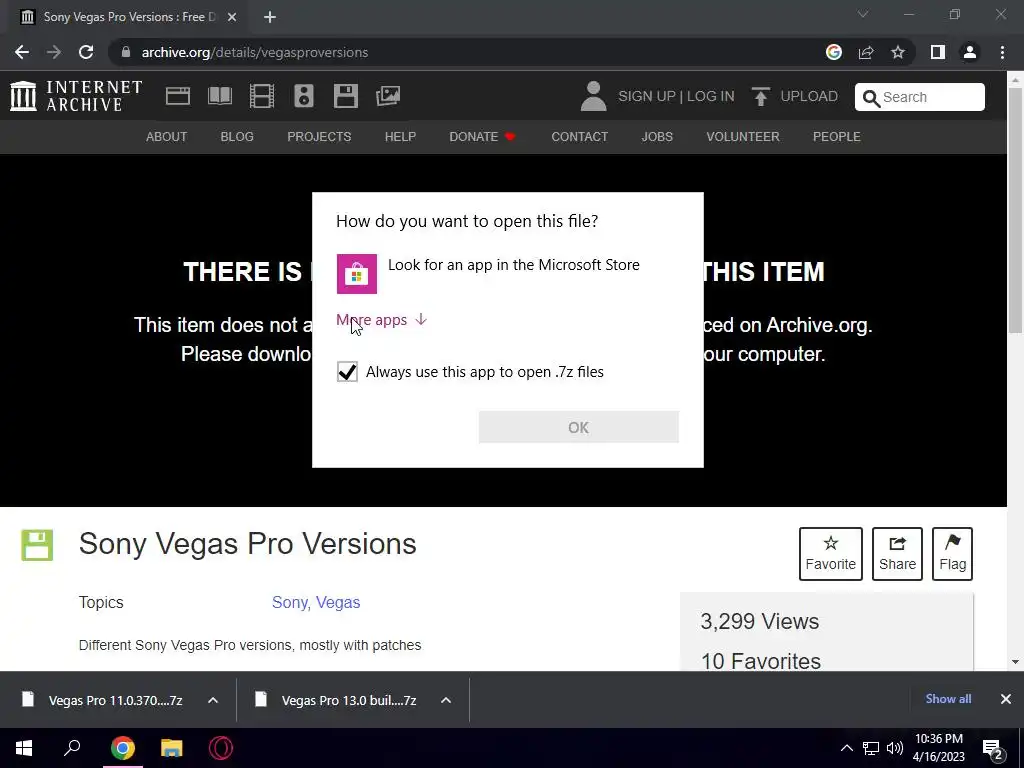Open the VOLUNTEER menu item
The image size is (1024, 768).
point(743,136)
